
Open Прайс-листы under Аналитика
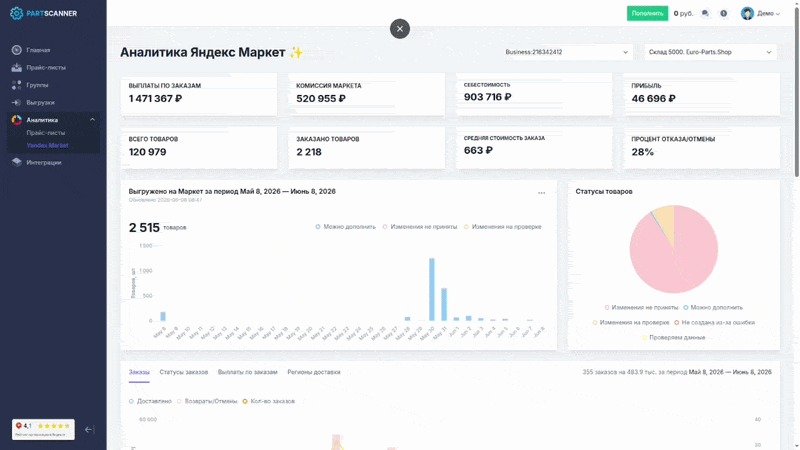coord(46,133)
